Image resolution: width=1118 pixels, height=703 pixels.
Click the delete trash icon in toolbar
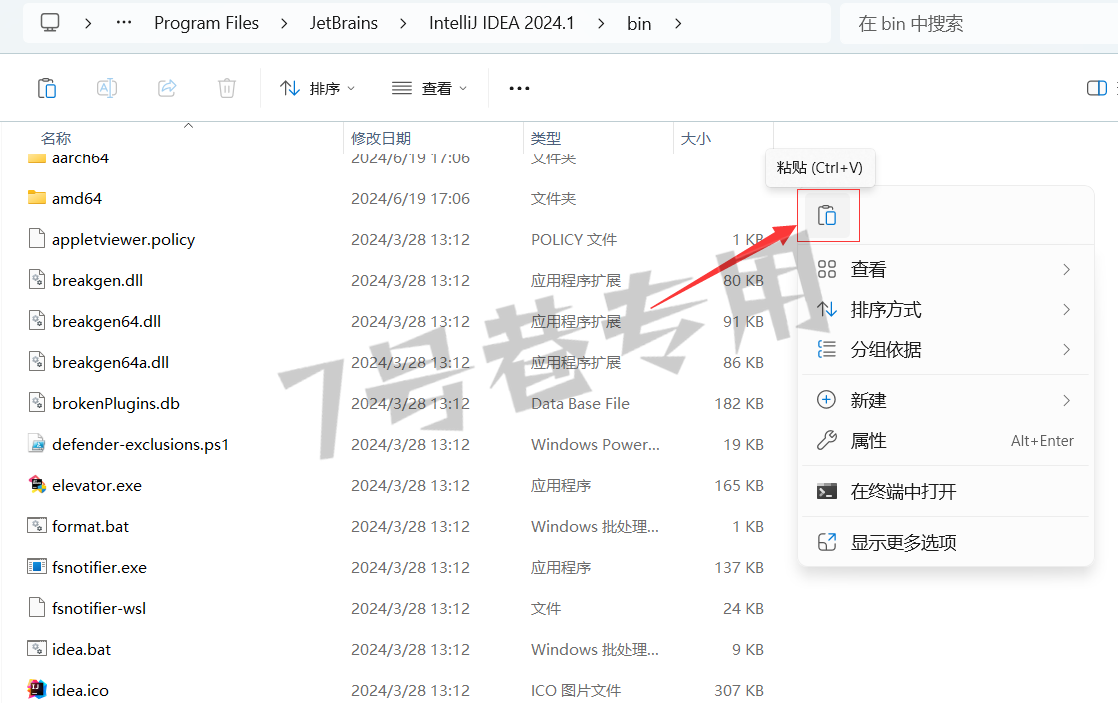[227, 88]
